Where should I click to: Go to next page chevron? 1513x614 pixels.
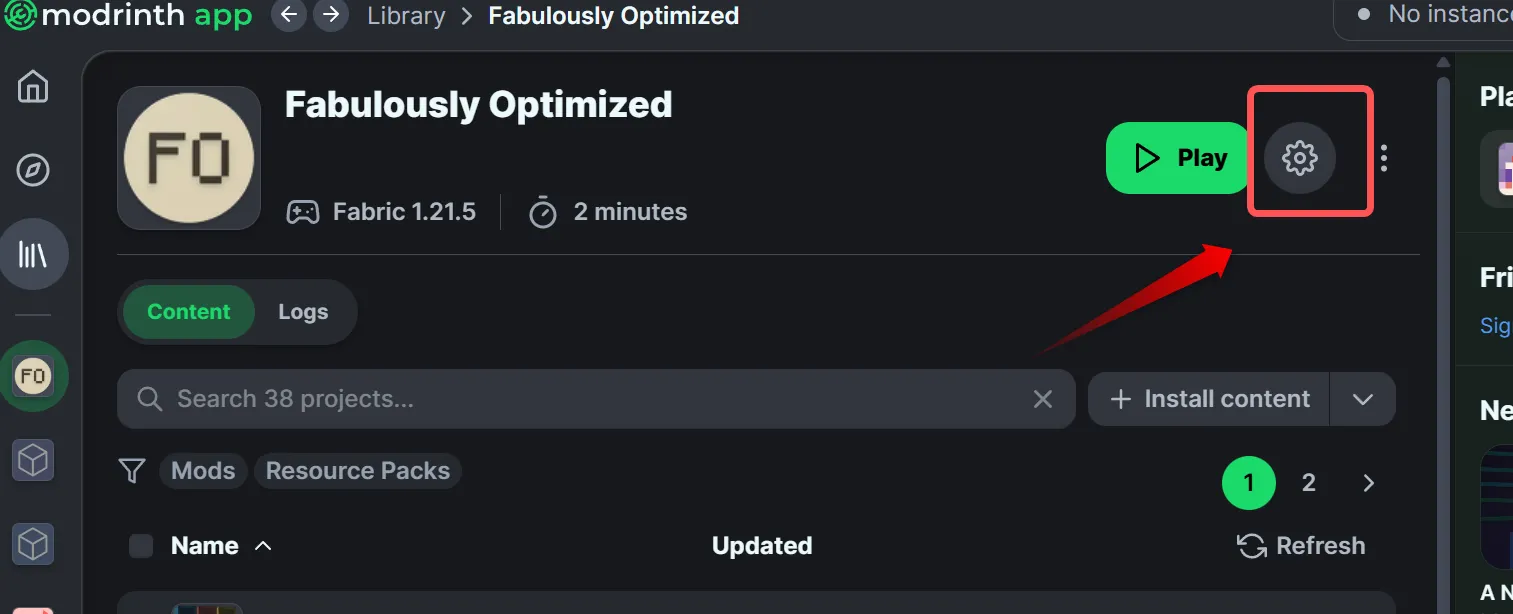pyautogui.click(x=1368, y=484)
